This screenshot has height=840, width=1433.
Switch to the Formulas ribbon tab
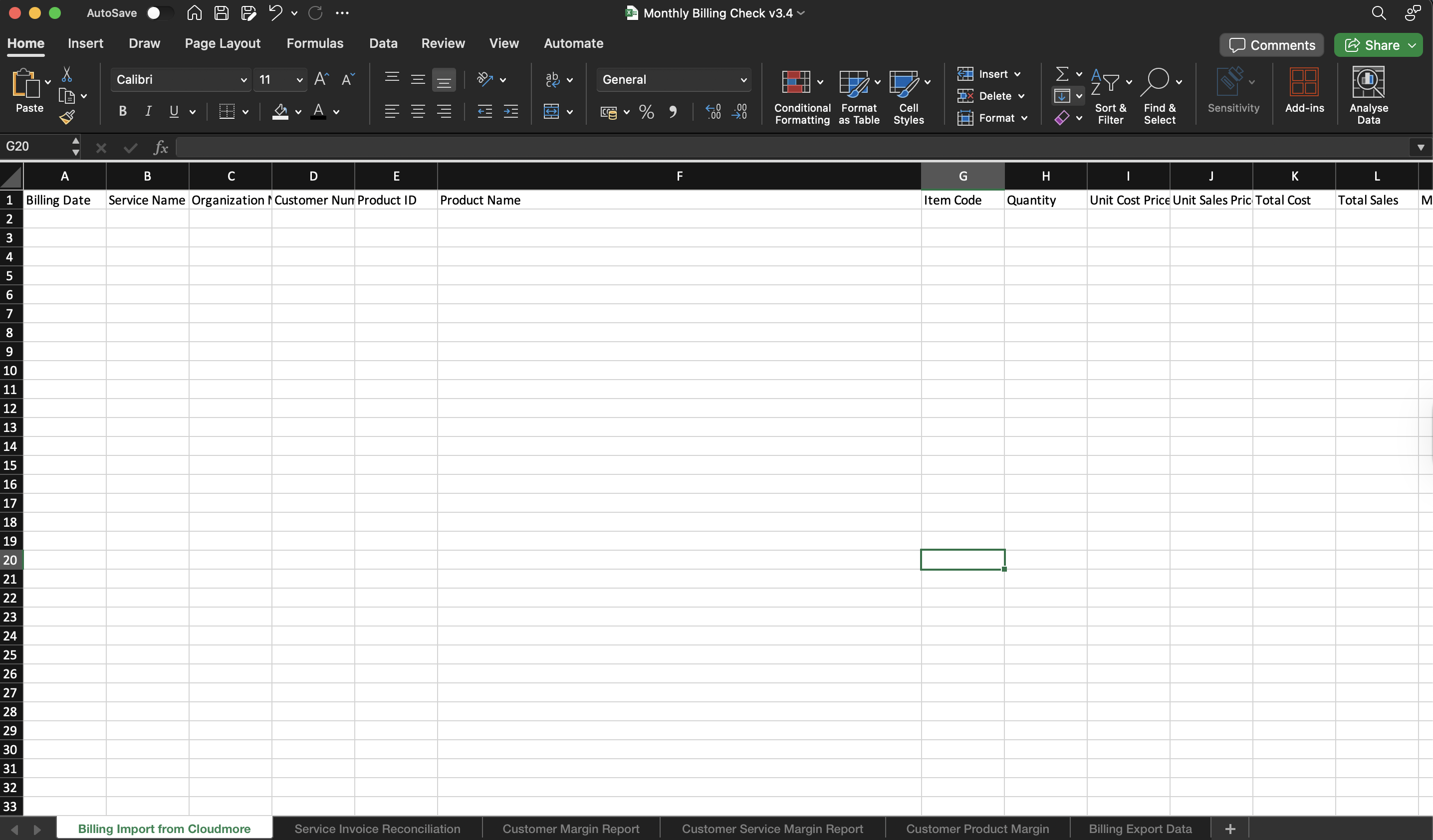tap(315, 42)
